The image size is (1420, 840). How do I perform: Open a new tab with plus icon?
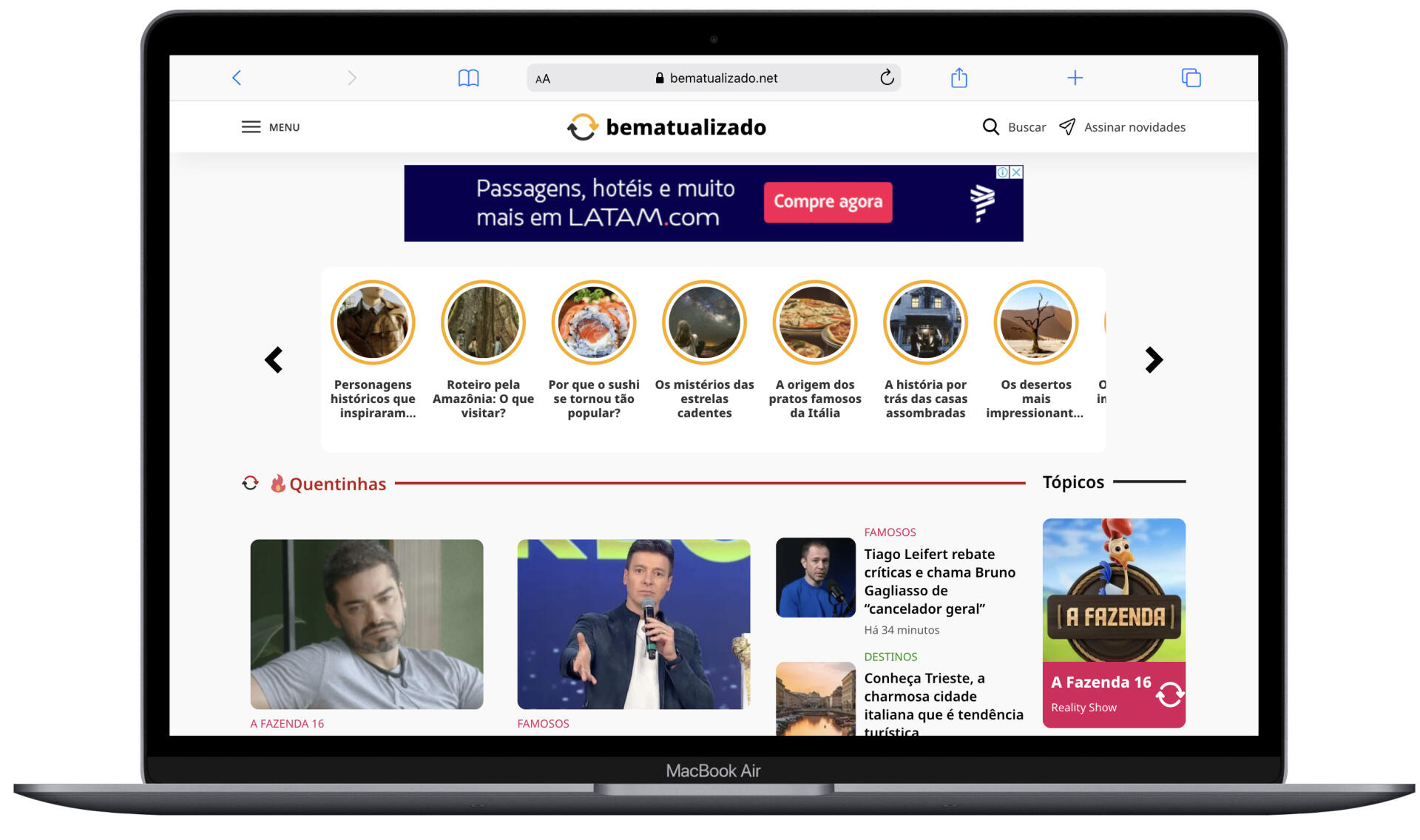tap(1075, 78)
